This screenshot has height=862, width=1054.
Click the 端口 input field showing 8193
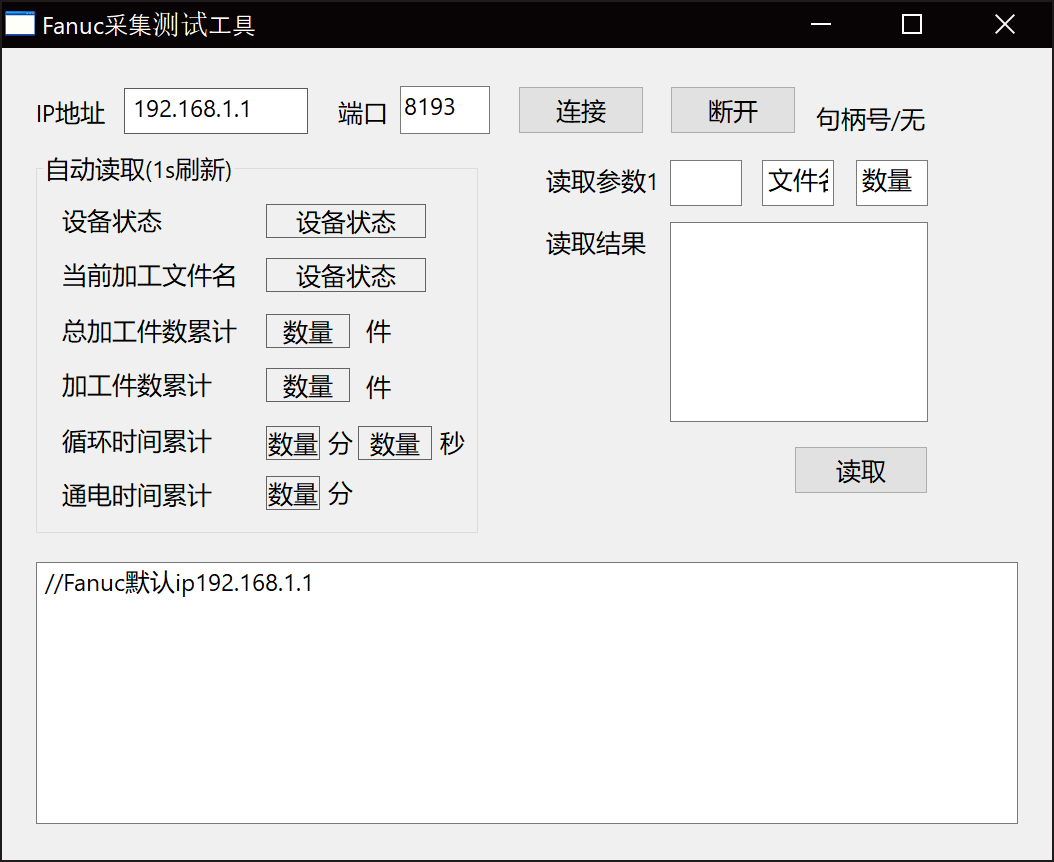[x=444, y=110]
